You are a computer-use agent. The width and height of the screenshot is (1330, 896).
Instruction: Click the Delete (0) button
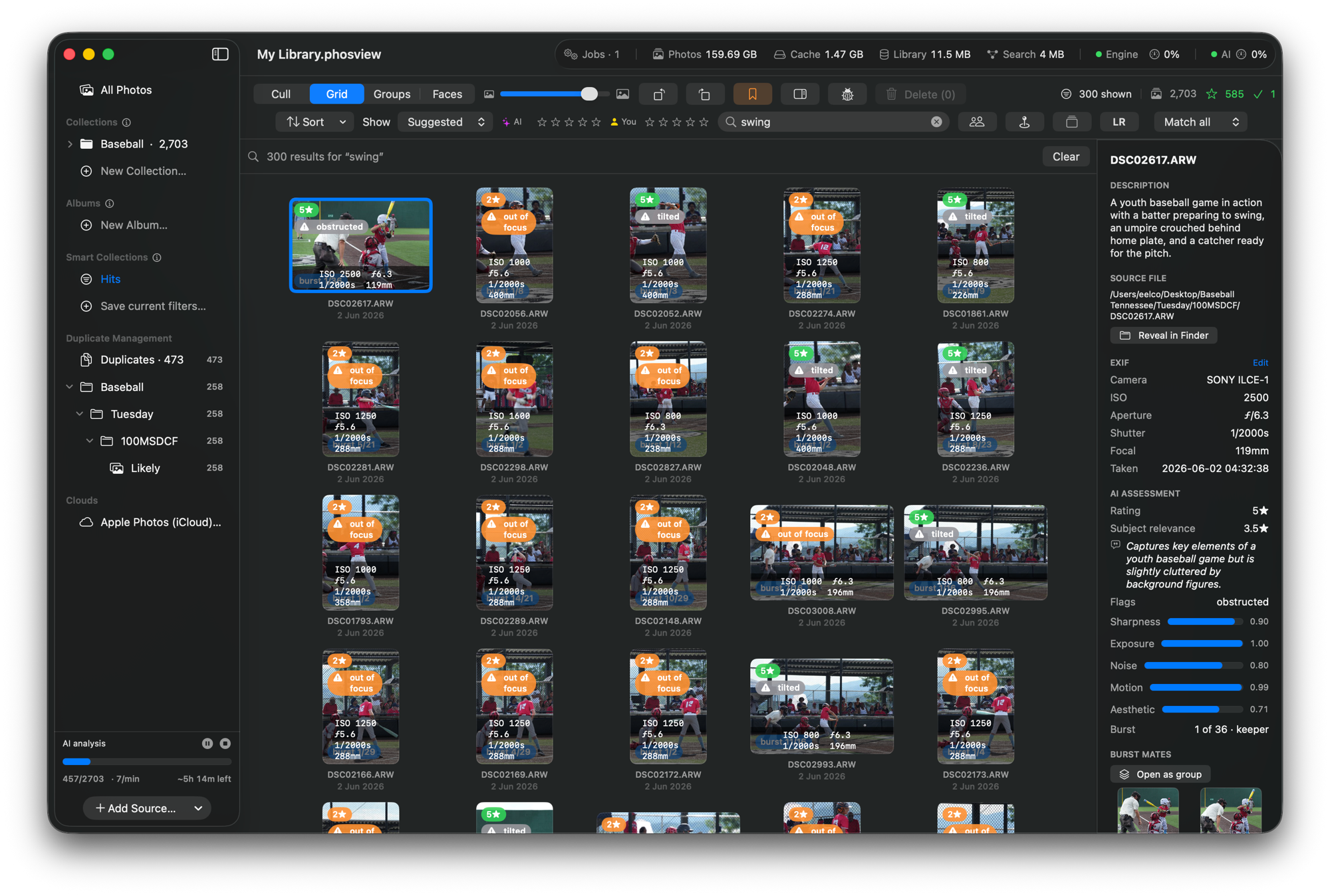920,94
